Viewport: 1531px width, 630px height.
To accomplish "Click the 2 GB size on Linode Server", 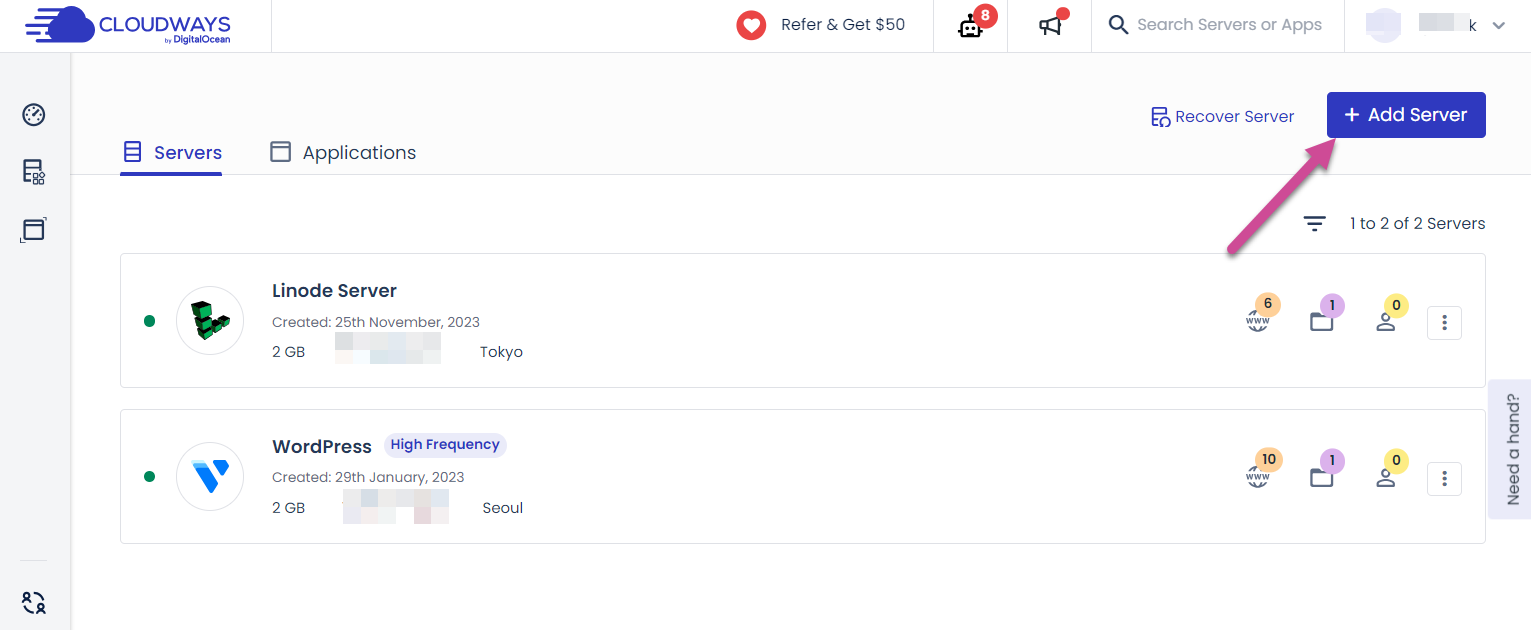I will click(288, 352).
